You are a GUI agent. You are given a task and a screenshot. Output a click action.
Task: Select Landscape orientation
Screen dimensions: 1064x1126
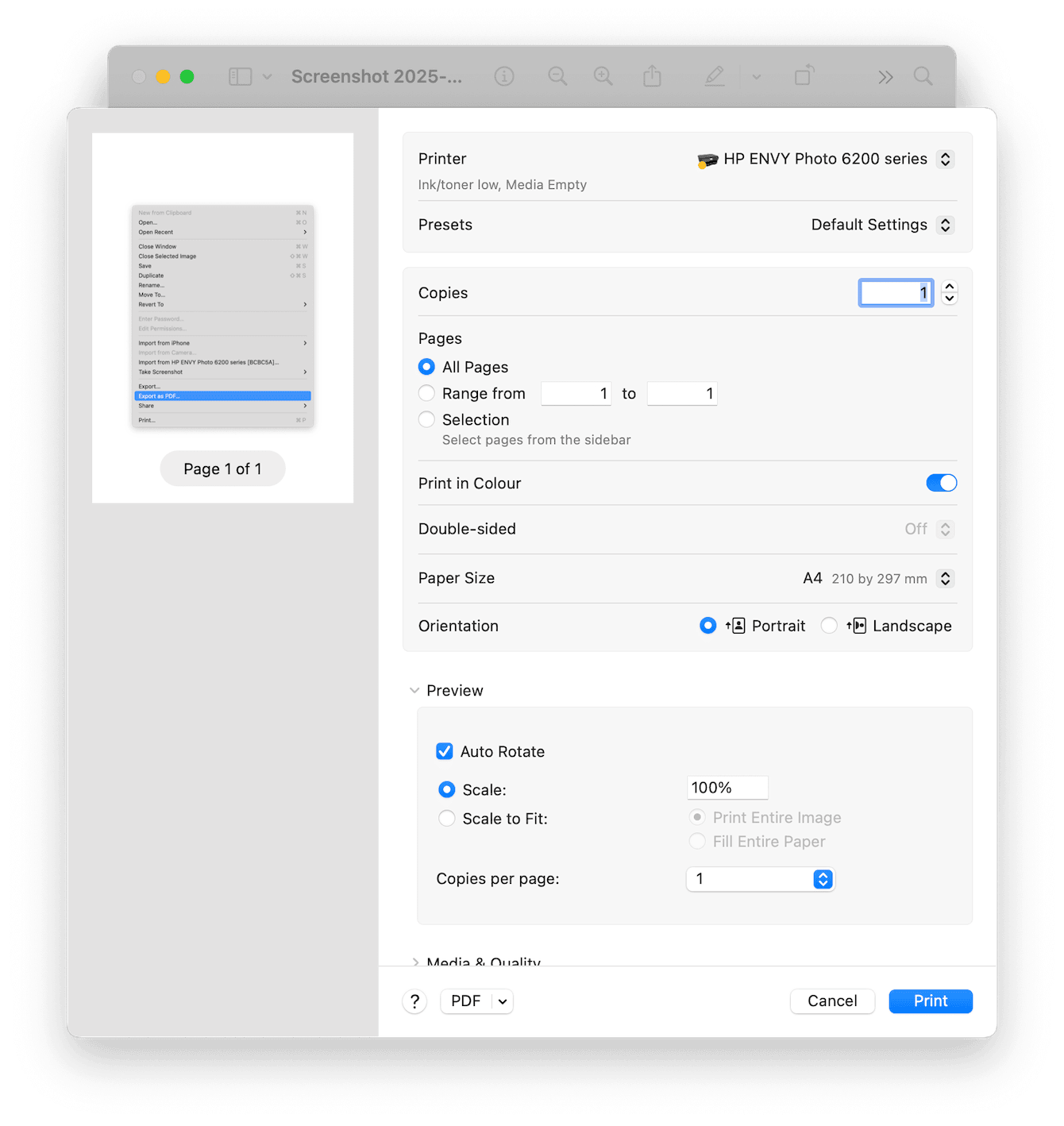pos(829,626)
